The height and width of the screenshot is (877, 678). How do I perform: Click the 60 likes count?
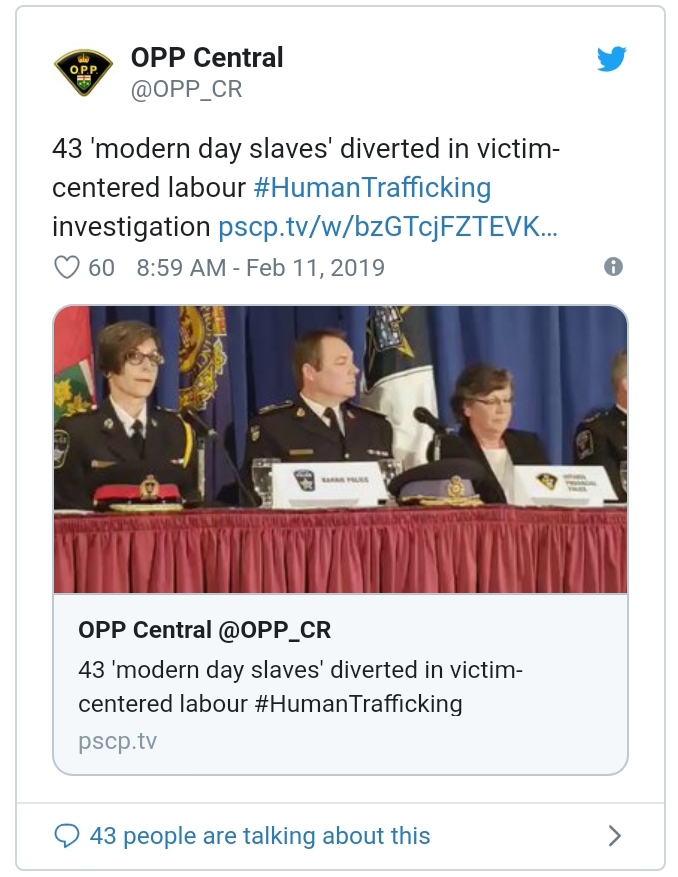coord(101,268)
